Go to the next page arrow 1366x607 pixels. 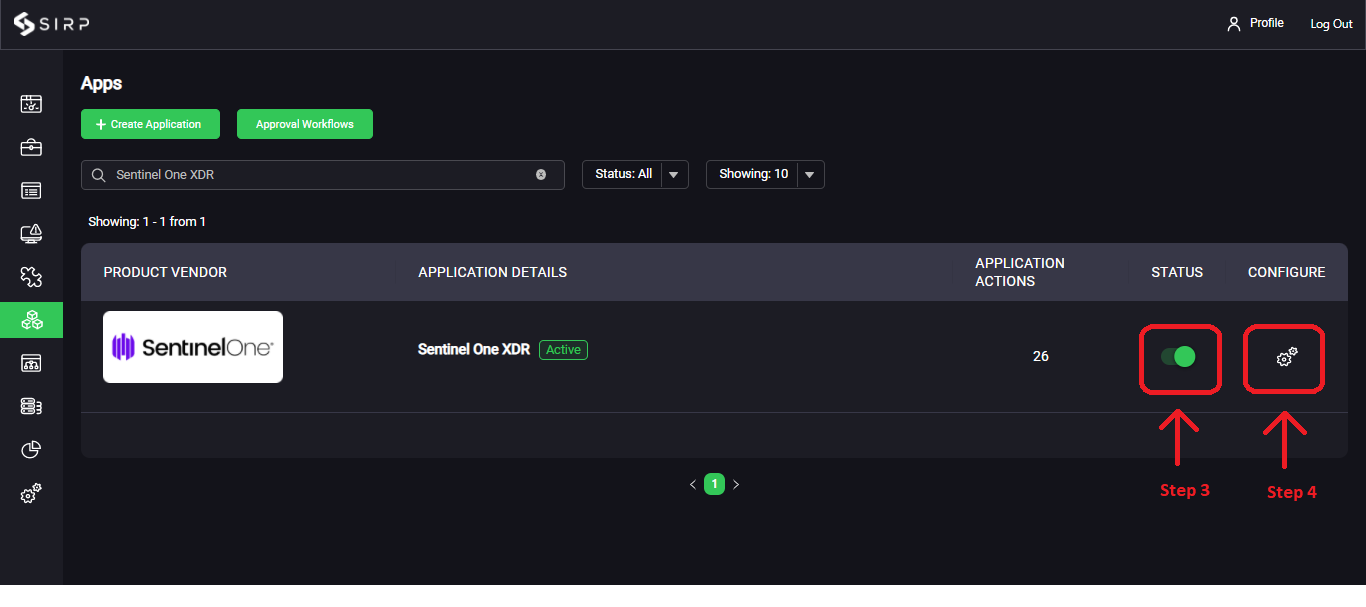pos(736,484)
